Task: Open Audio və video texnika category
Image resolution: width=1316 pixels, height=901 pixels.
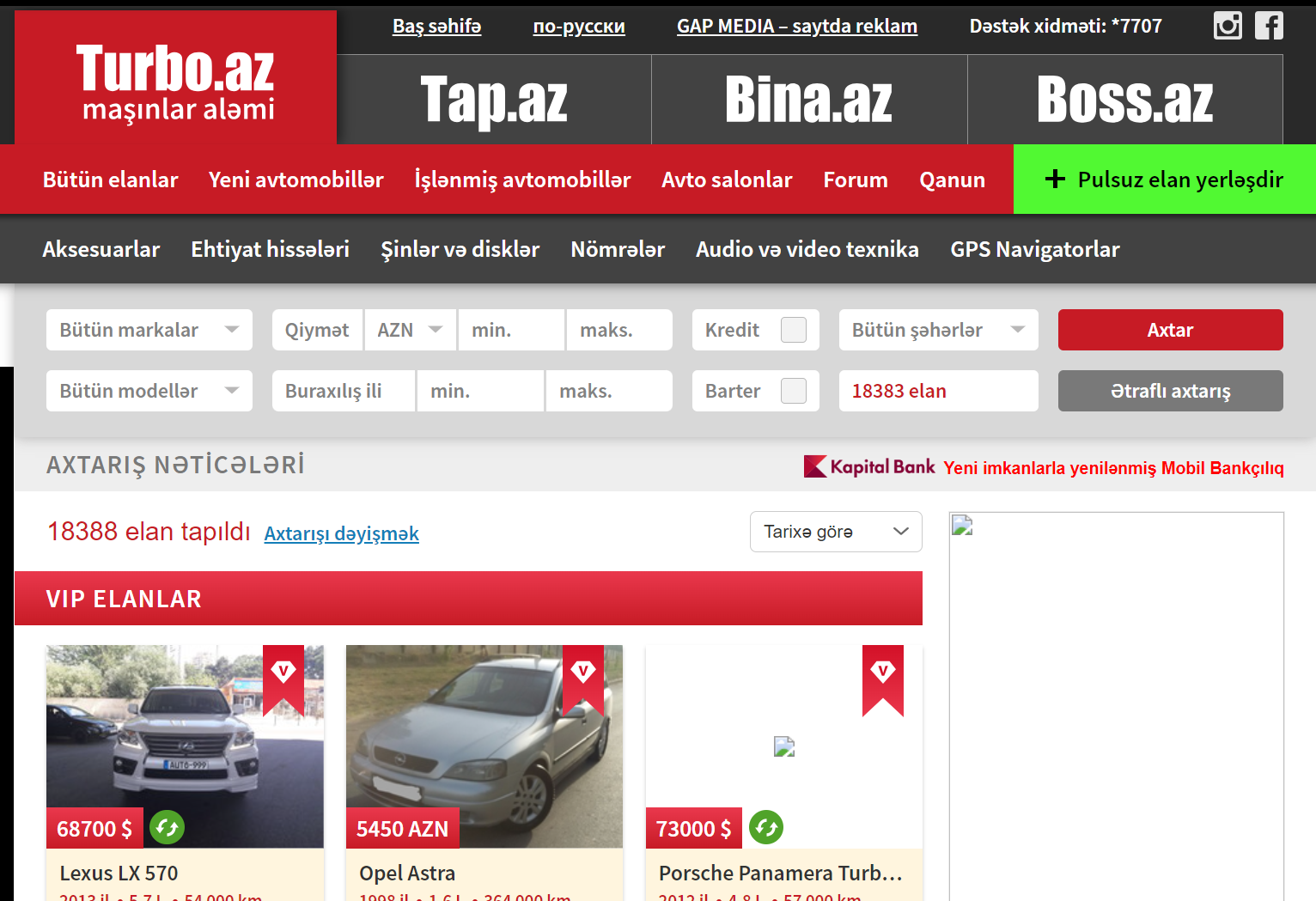Action: click(x=807, y=249)
